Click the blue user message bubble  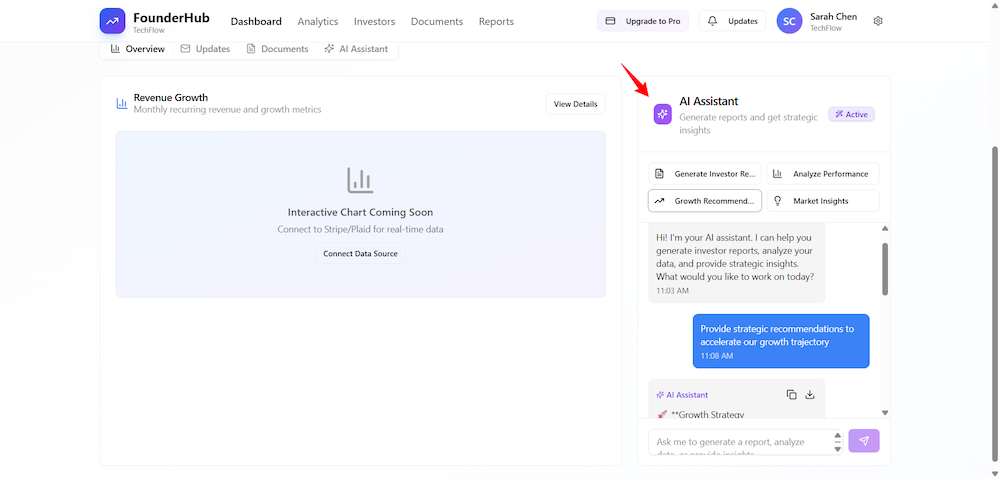[781, 341]
